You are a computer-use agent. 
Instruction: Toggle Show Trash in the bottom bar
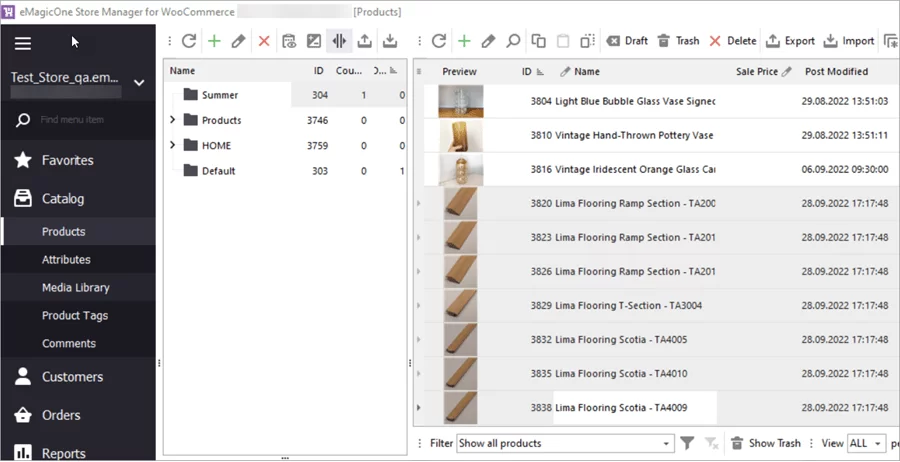pyautogui.click(x=765, y=443)
